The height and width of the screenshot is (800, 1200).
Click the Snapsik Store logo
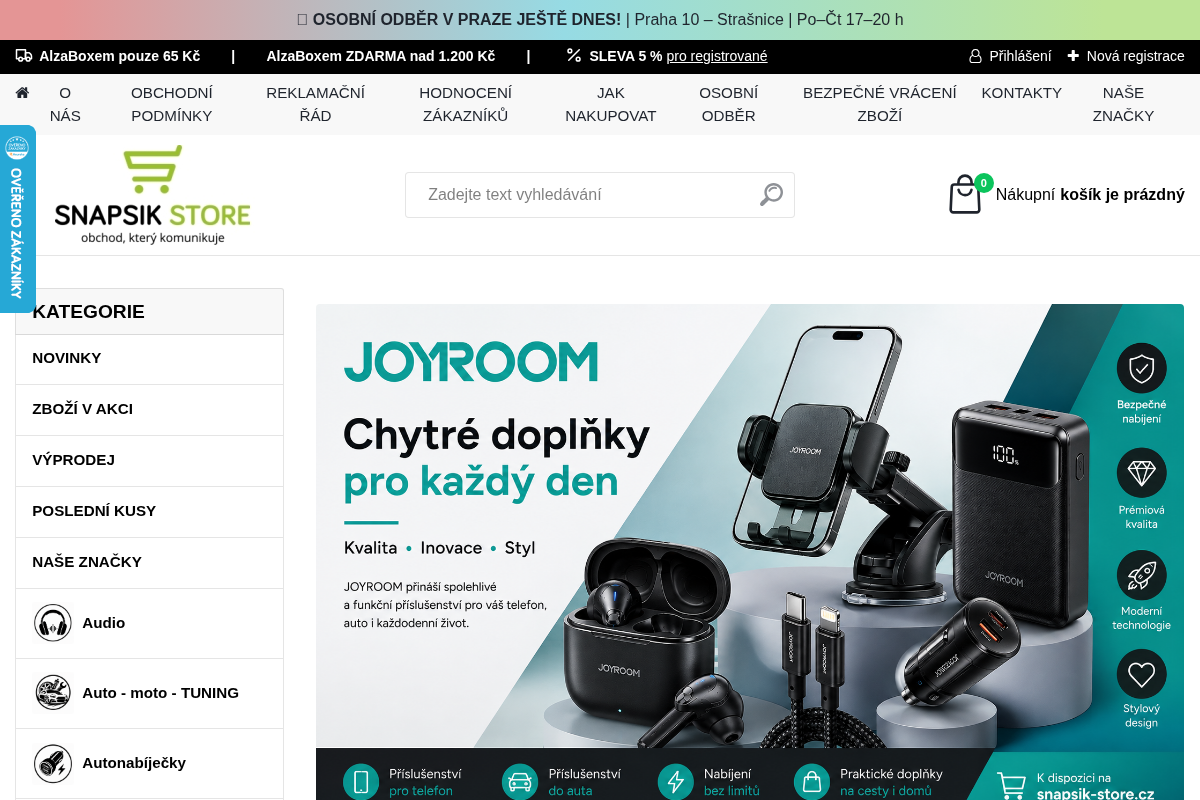click(x=152, y=195)
